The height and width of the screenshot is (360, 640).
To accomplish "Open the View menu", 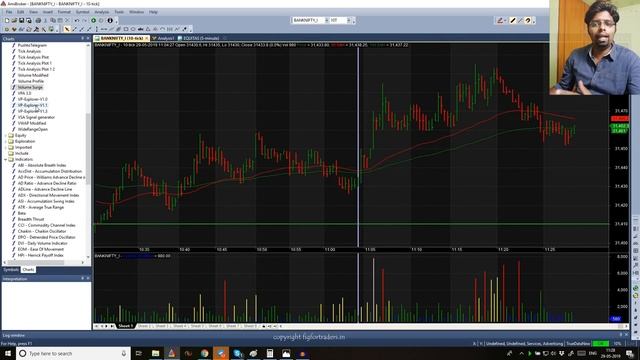I will coord(33,12).
